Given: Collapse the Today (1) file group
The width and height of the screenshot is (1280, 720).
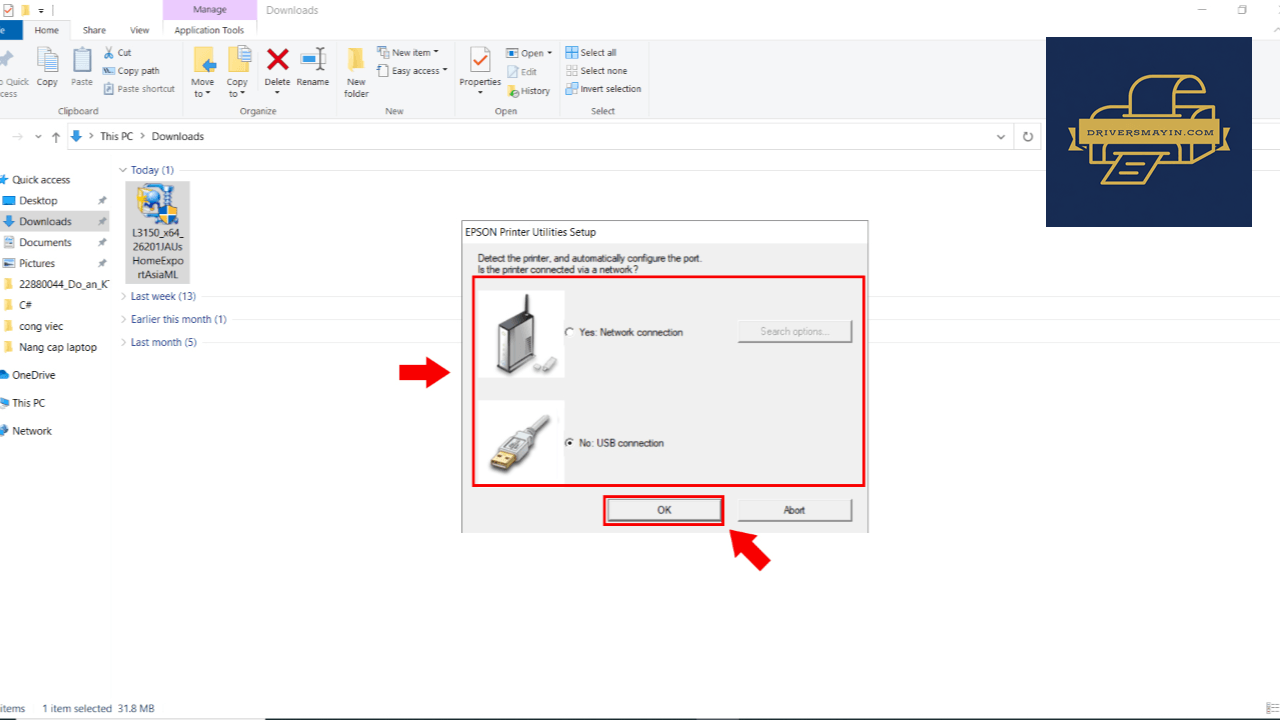Looking at the screenshot, I should pos(124,170).
